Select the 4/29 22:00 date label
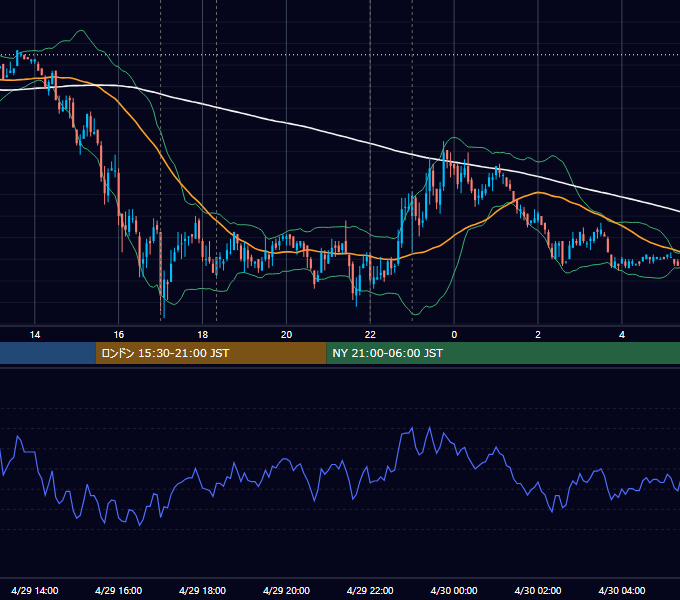The width and height of the screenshot is (680, 600). click(x=370, y=590)
